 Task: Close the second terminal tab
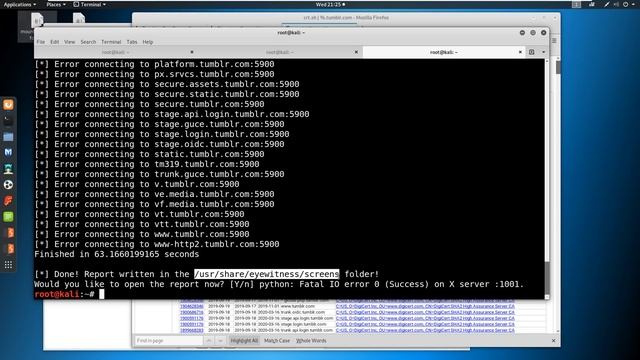(x=356, y=52)
